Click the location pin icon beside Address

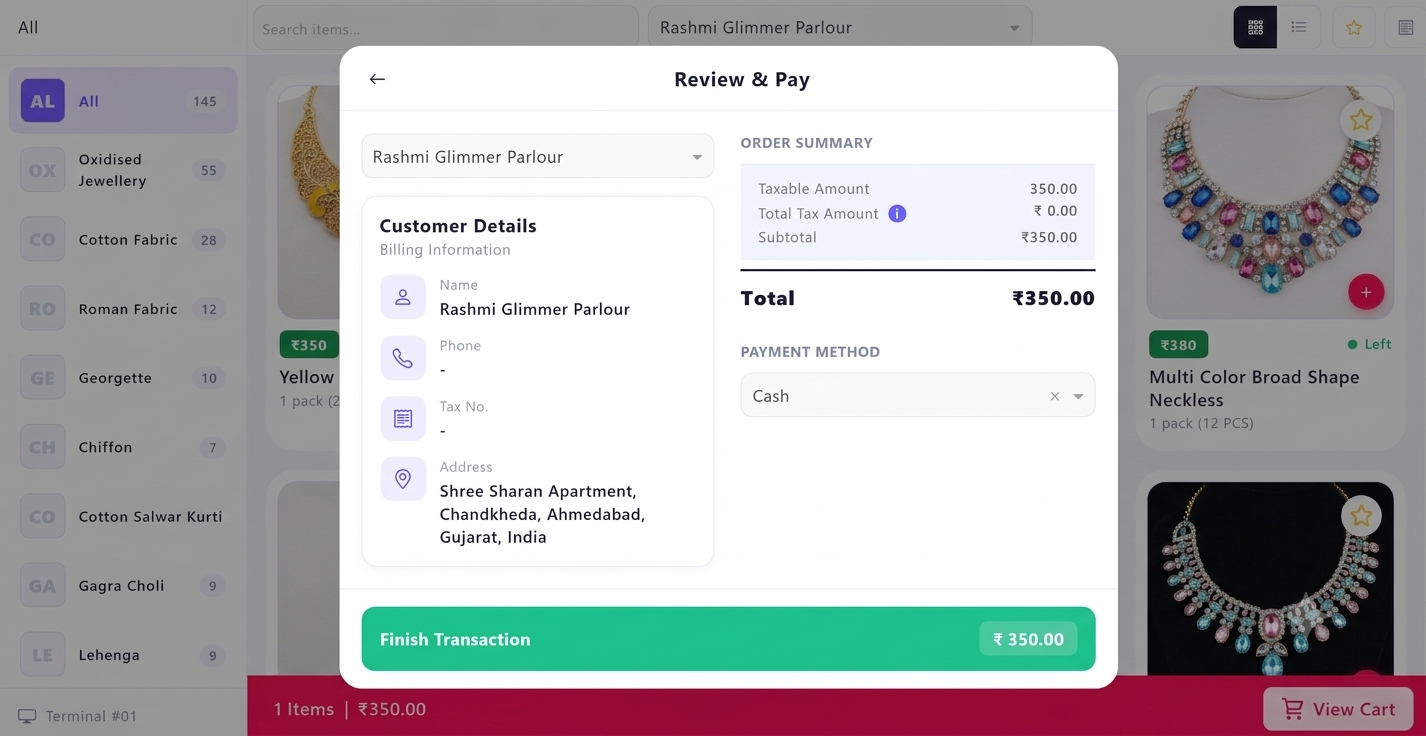403,479
